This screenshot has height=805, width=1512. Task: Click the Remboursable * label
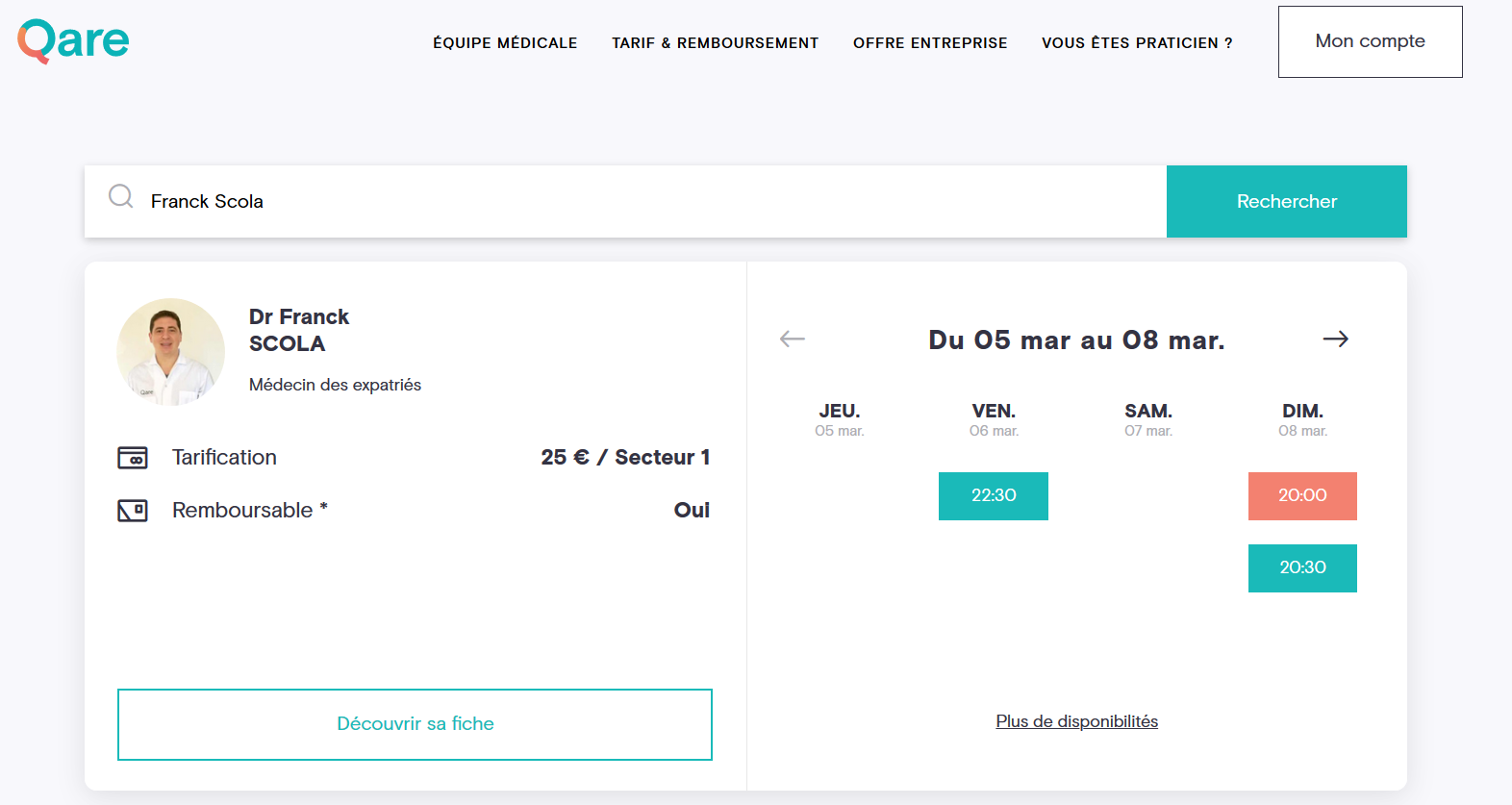point(250,511)
